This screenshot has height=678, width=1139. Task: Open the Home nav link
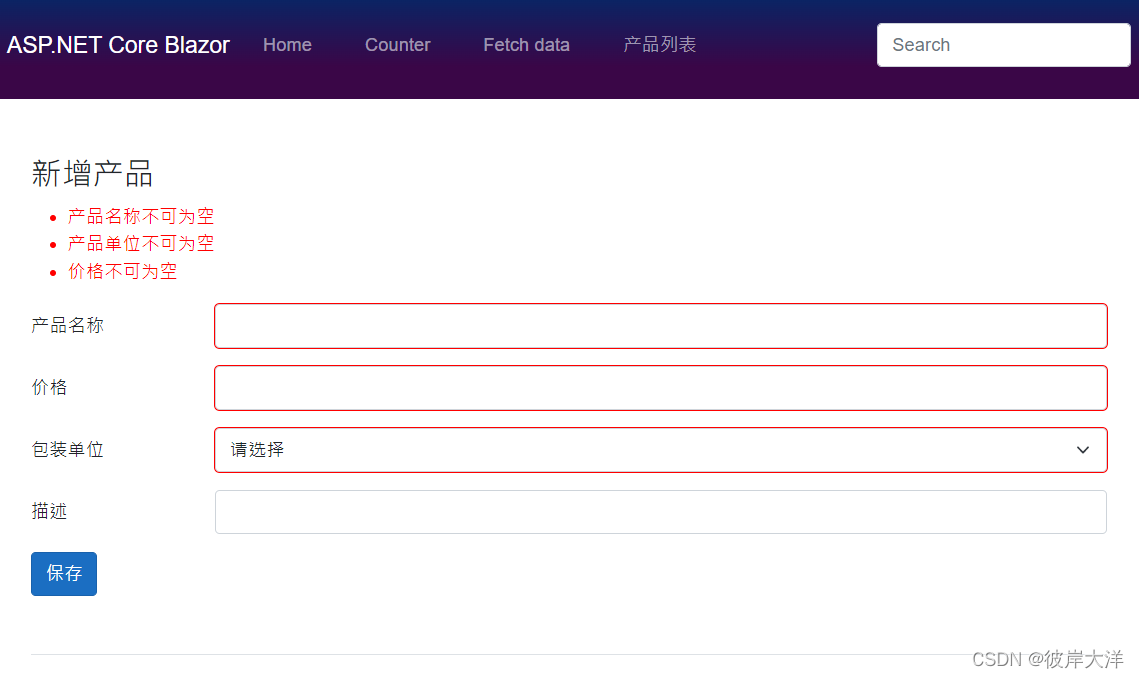pyautogui.click(x=287, y=45)
